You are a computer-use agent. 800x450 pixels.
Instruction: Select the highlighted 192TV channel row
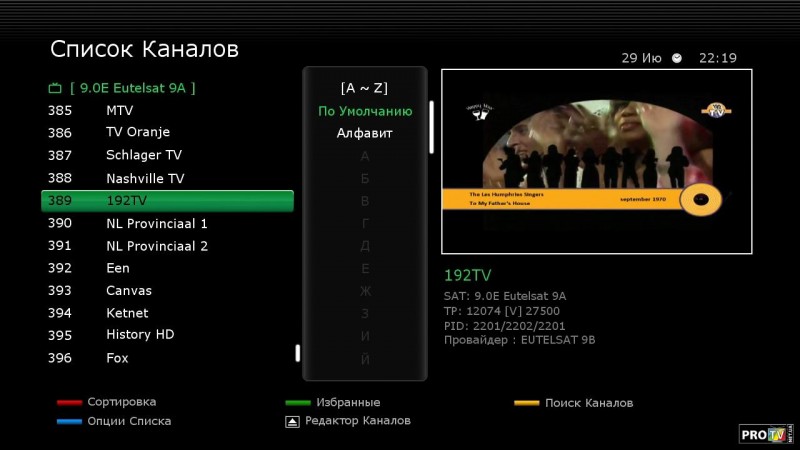[x=167, y=201]
